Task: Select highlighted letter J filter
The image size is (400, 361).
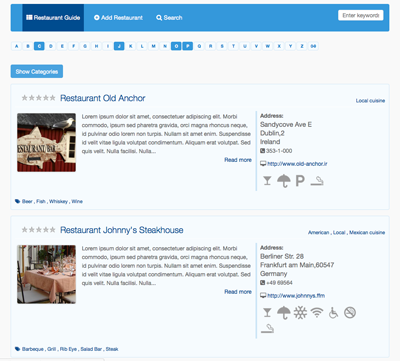Action: 119,46
